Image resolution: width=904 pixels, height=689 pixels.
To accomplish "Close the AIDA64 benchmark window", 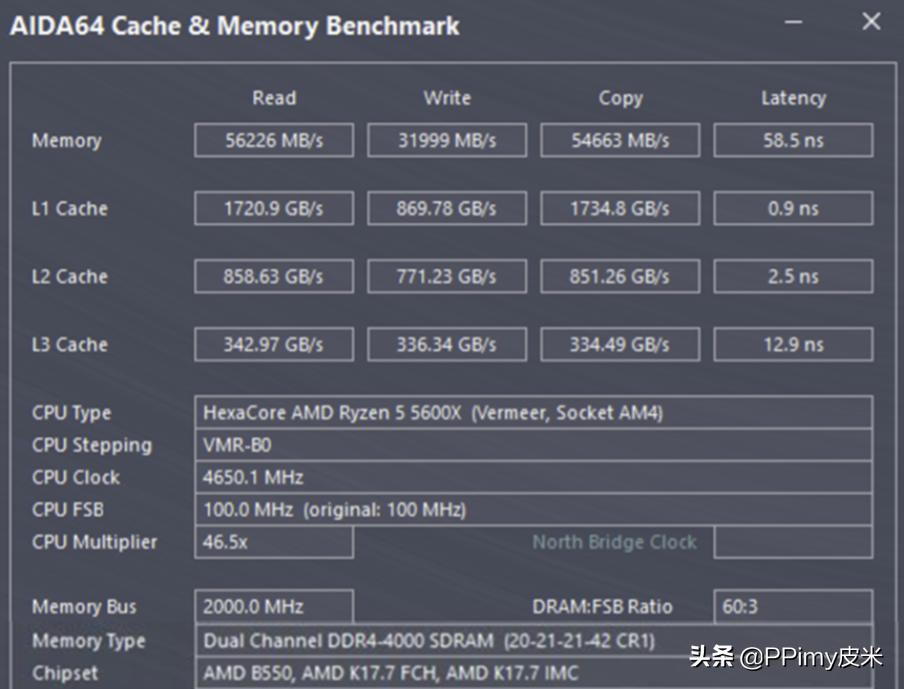I will point(871,22).
